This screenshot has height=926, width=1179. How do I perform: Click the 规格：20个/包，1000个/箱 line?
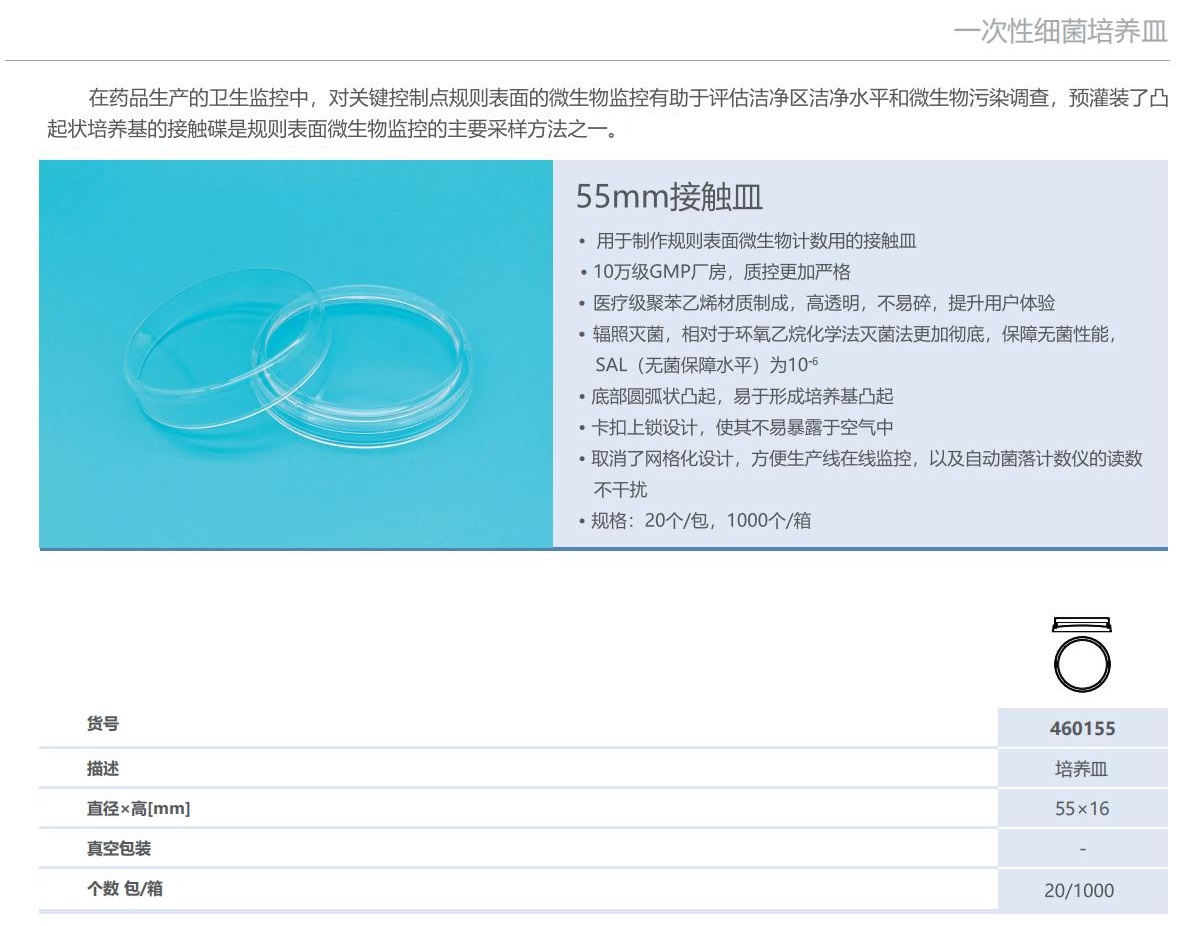coord(696,521)
